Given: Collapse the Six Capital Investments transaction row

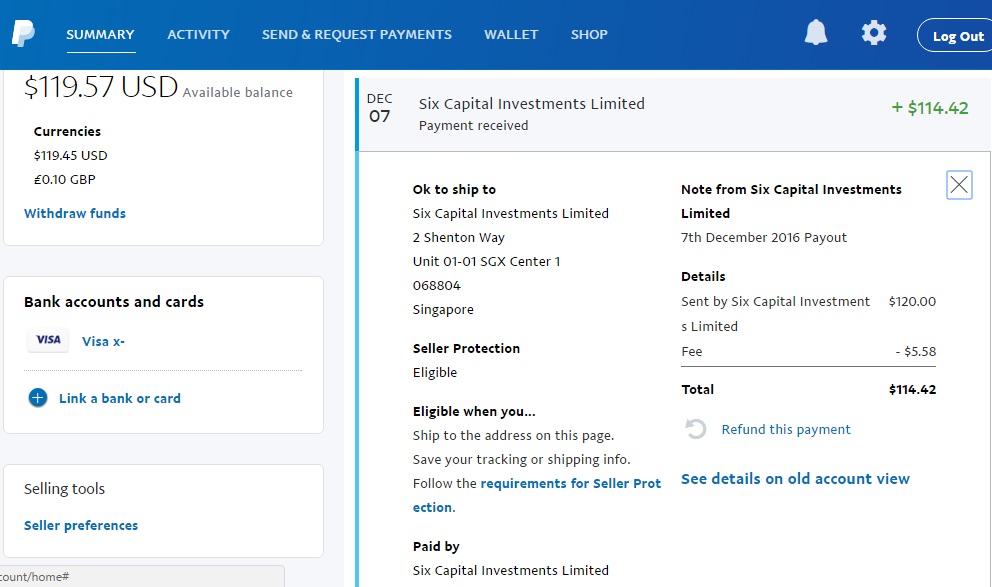Looking at the screenshot, I should [x=660, y=113].
